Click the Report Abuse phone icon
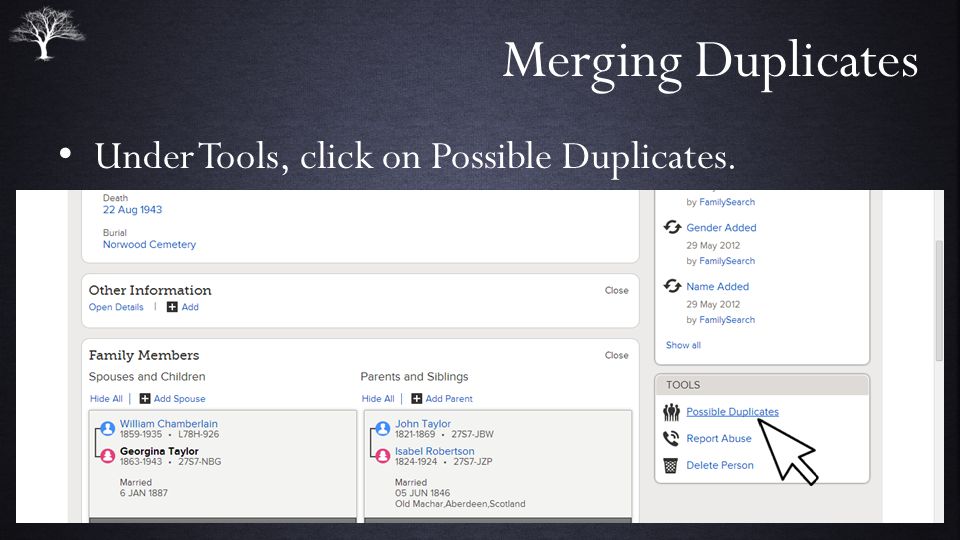The height and width of the screenshot is (540, 960). pos(671,438)
